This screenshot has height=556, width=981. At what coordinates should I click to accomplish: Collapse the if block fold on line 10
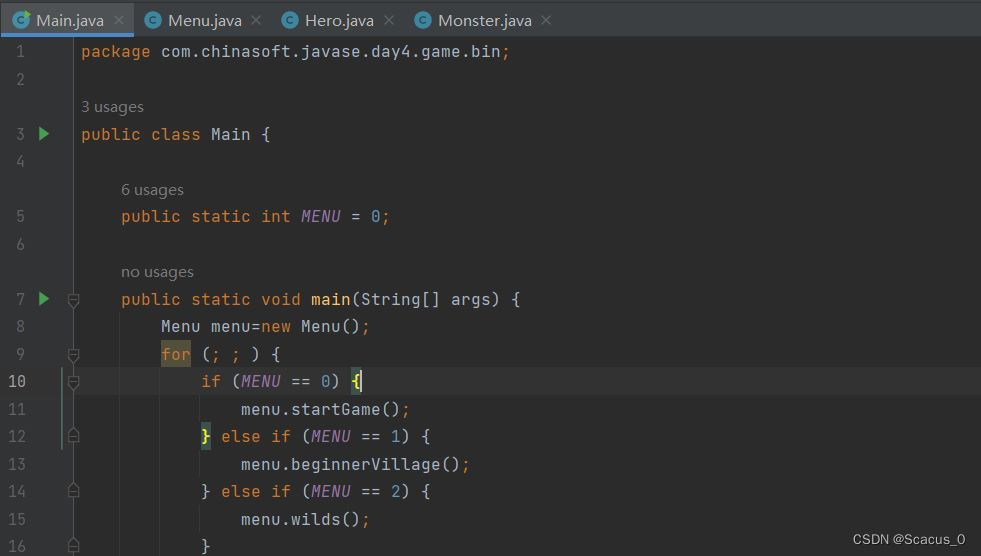click(73, 382)
